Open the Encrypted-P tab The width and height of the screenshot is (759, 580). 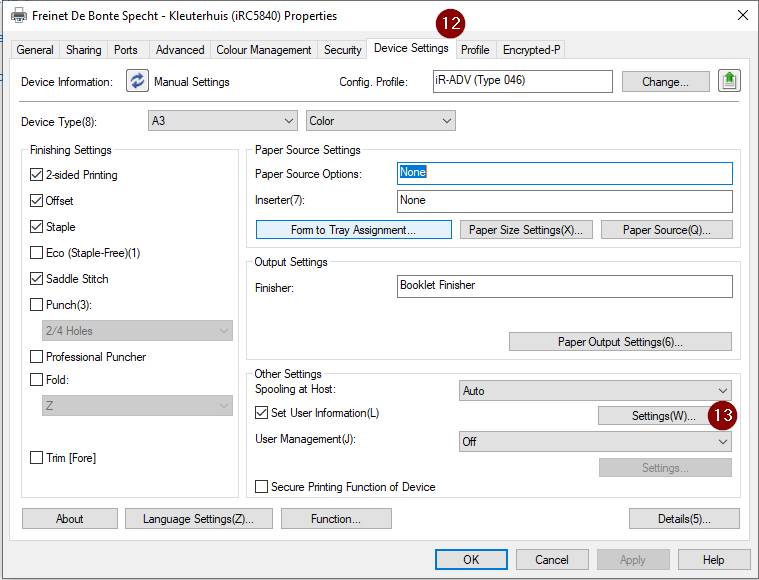click(x=531, y=50)
